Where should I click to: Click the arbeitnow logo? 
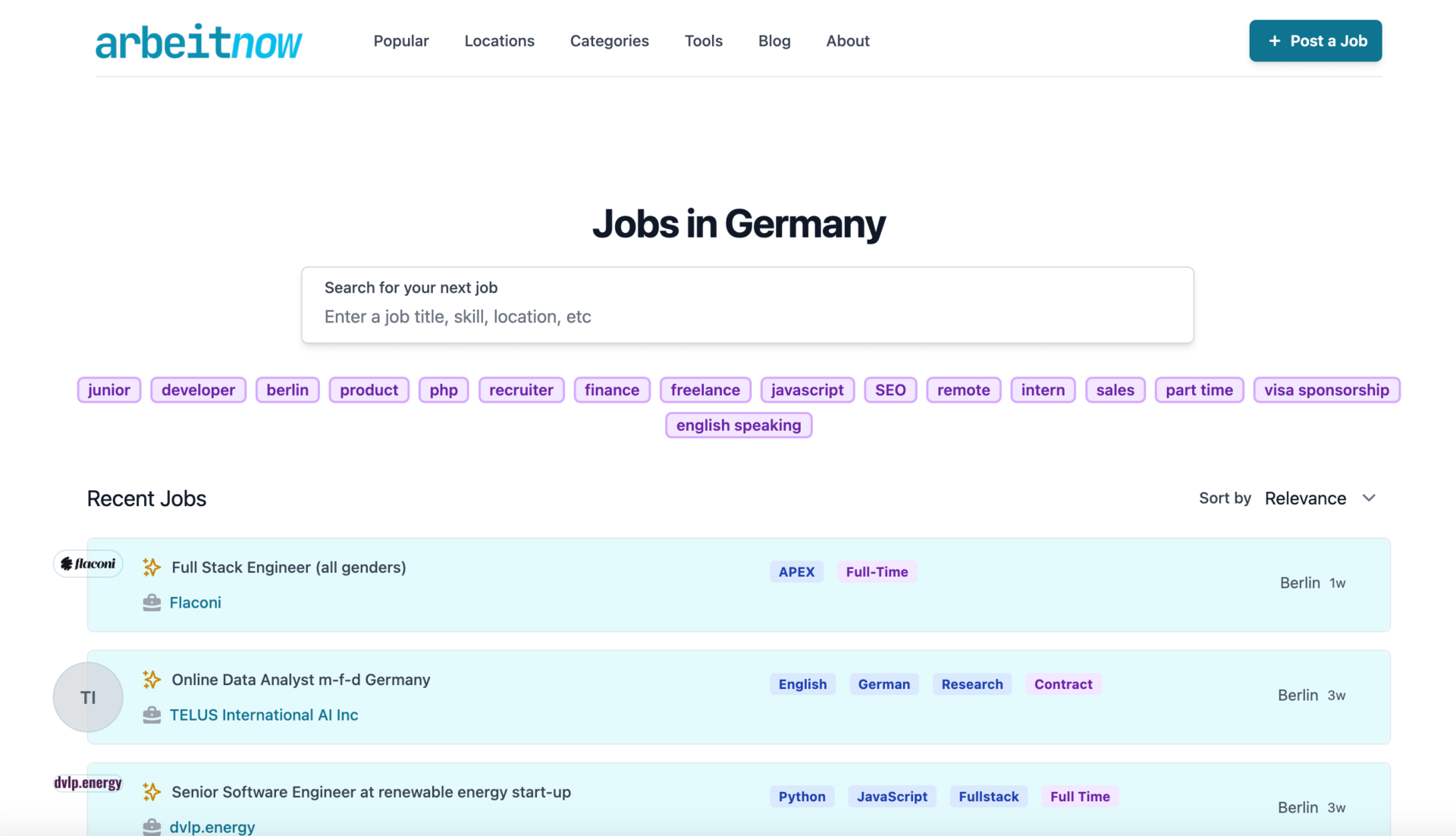pyautogui.click(x=199, y=41)
